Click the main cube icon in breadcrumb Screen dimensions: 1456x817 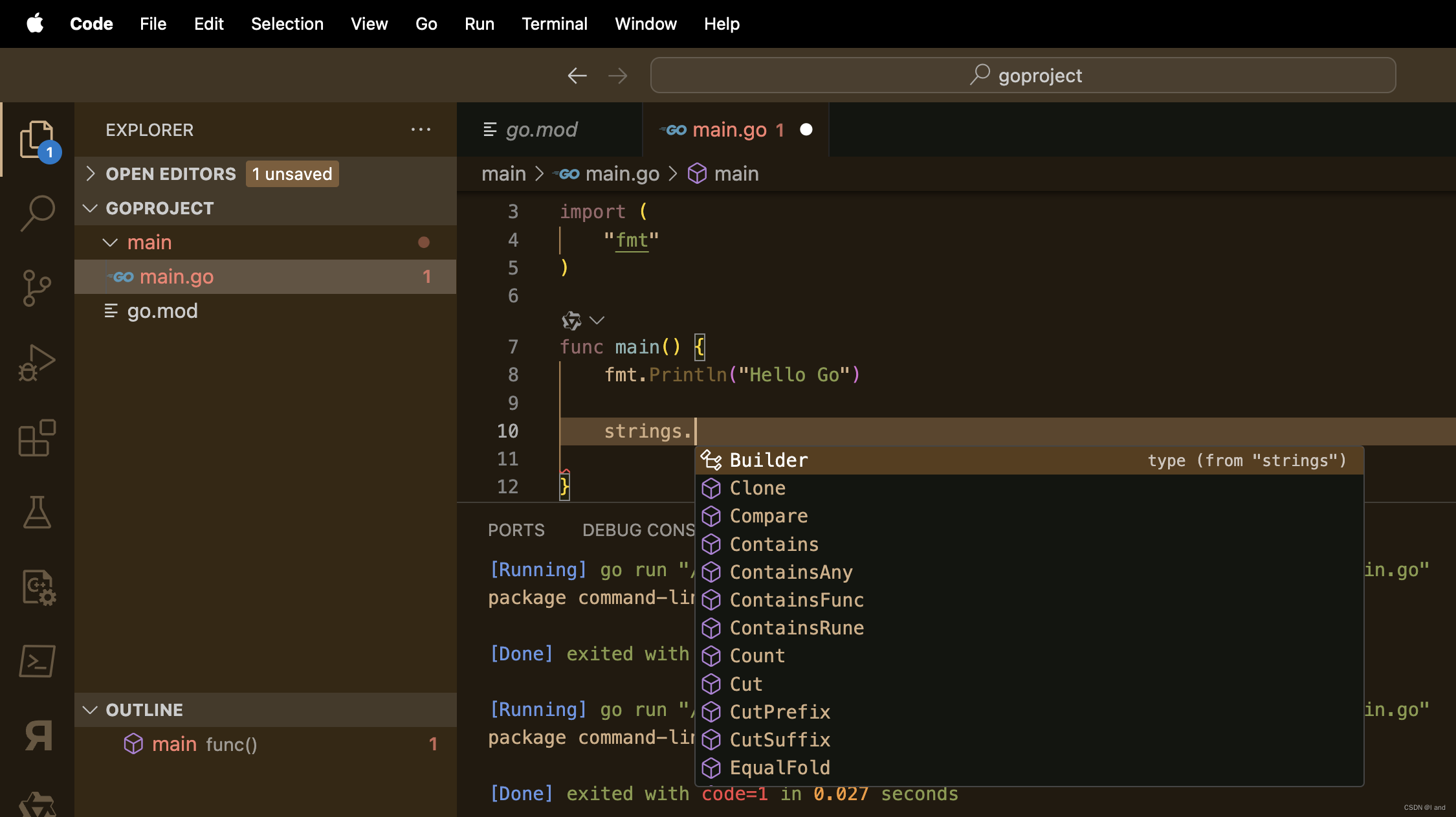point(697,173)
